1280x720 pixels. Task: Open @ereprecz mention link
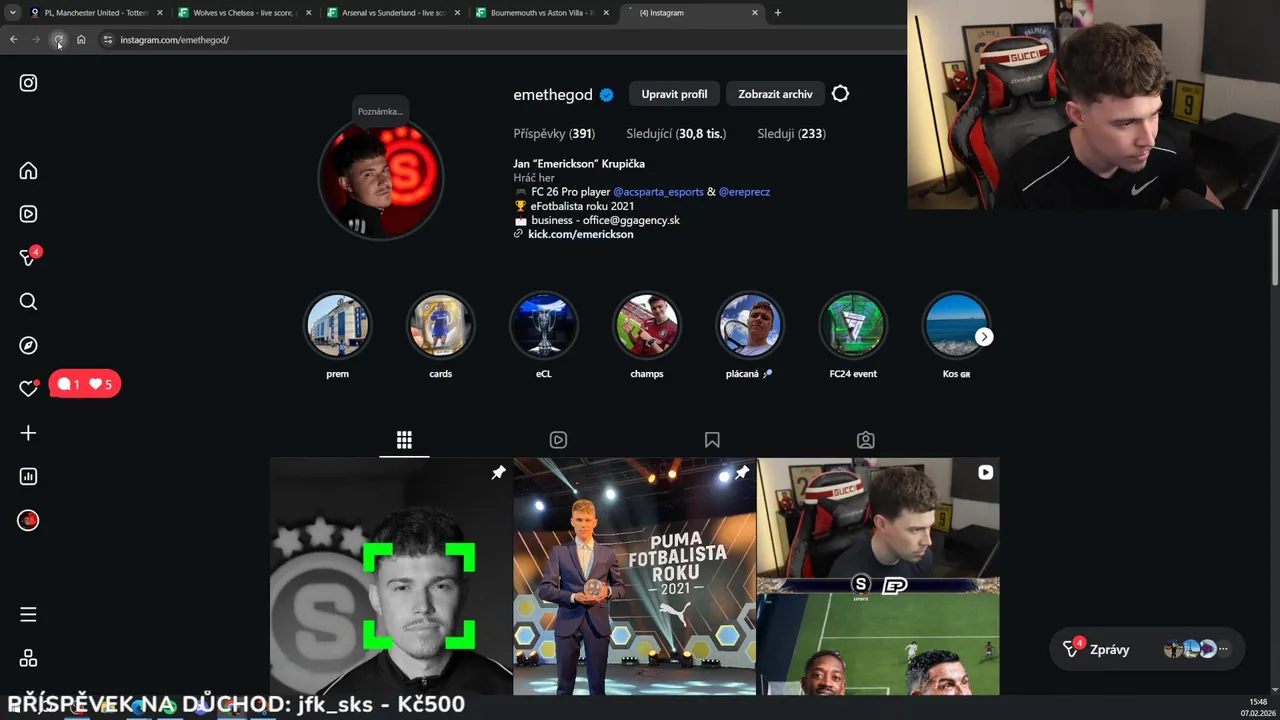[x=744, y=192]
